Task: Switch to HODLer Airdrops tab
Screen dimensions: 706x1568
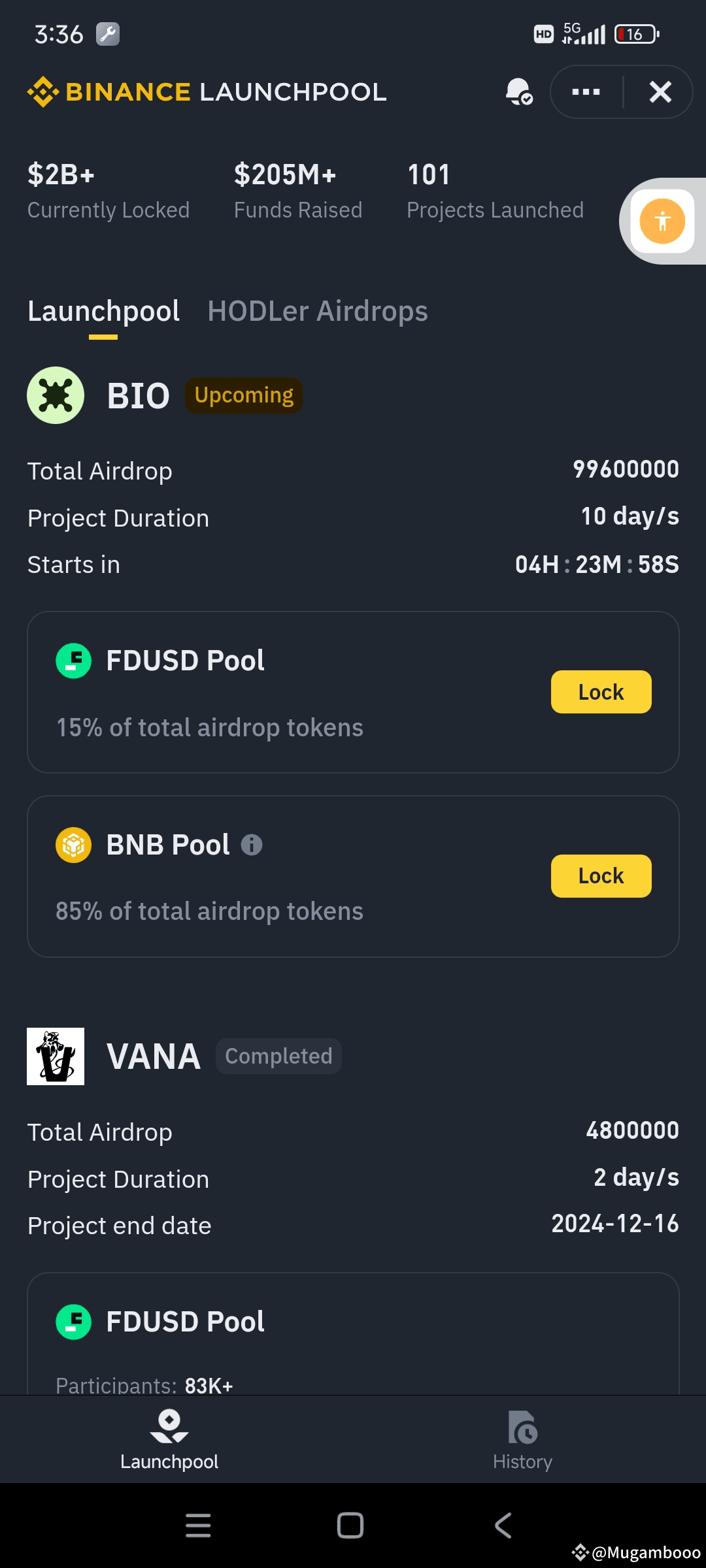Action: (317, 312)
